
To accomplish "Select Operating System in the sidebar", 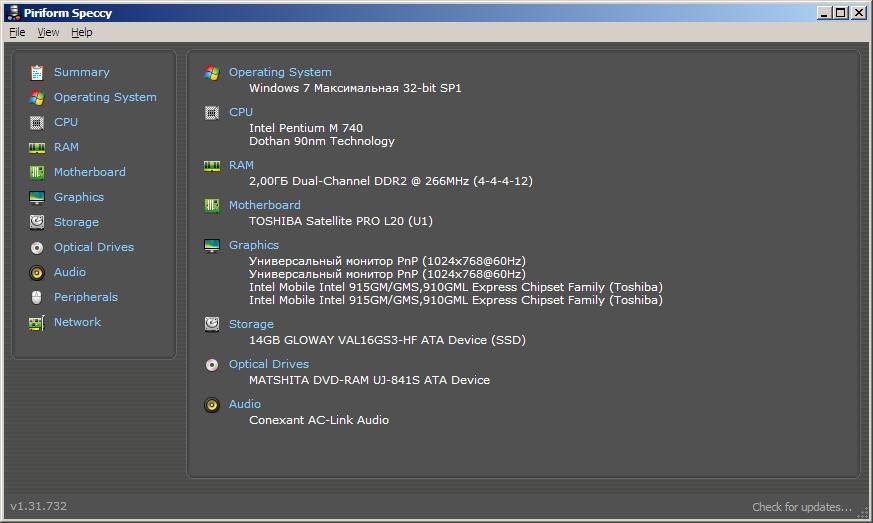I will (x=105, y=97).
